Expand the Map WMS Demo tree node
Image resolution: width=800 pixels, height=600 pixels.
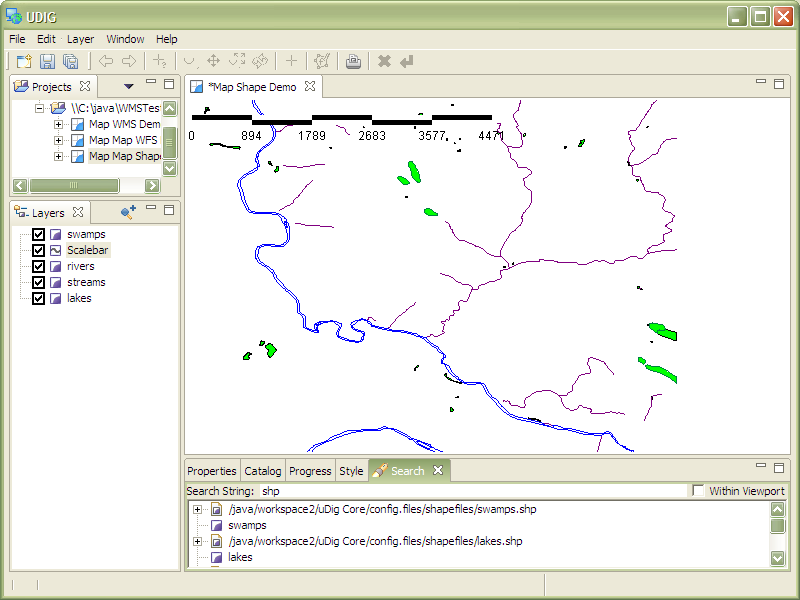(59, 125)
